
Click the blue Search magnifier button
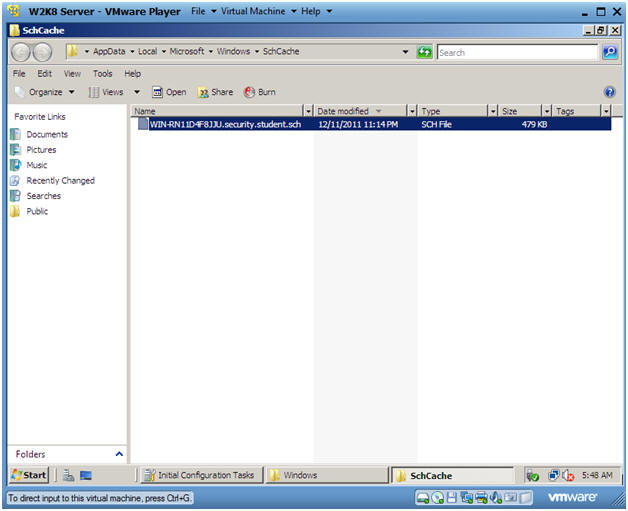610,52
